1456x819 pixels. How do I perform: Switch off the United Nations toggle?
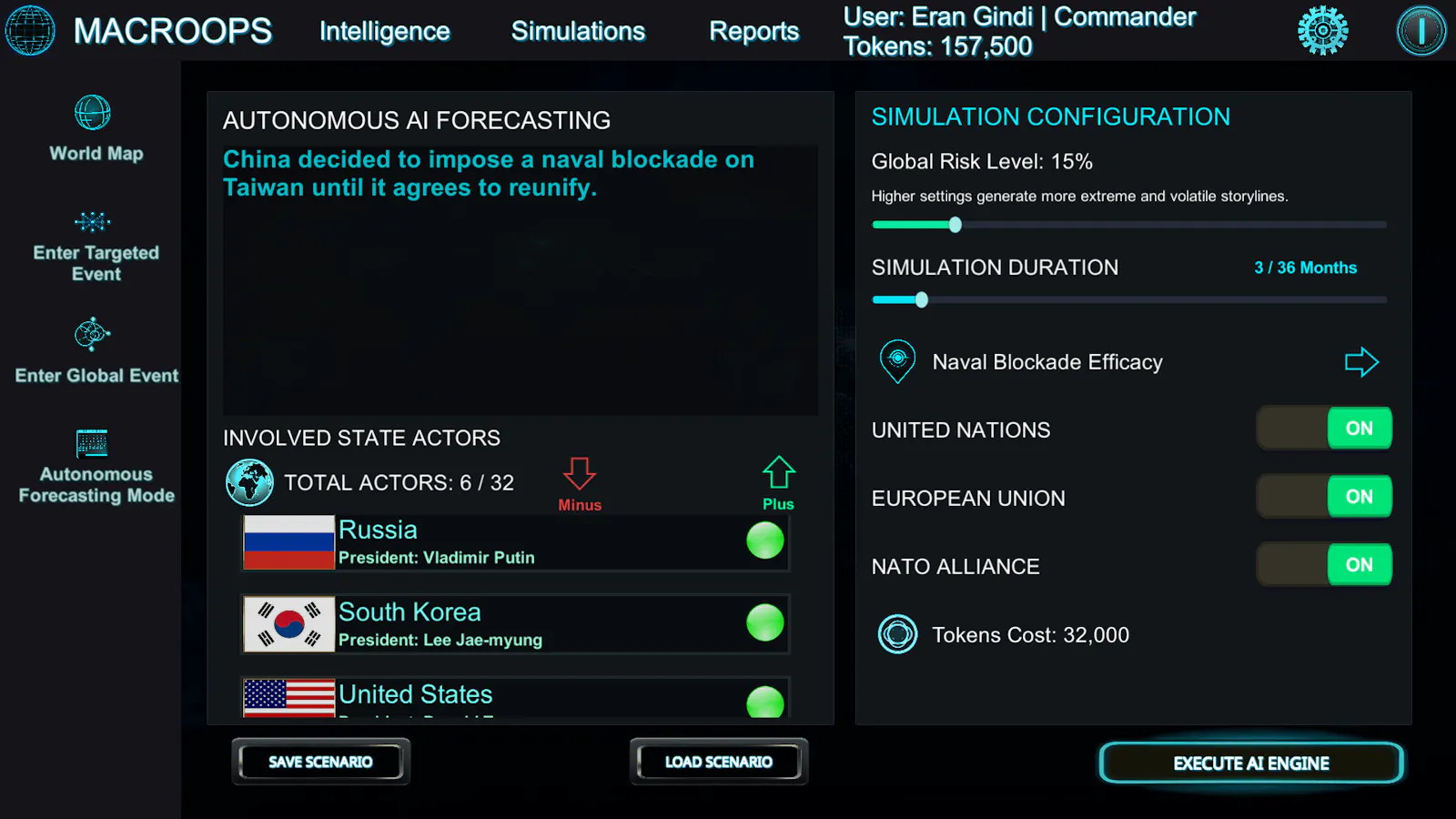(1324, 429)
